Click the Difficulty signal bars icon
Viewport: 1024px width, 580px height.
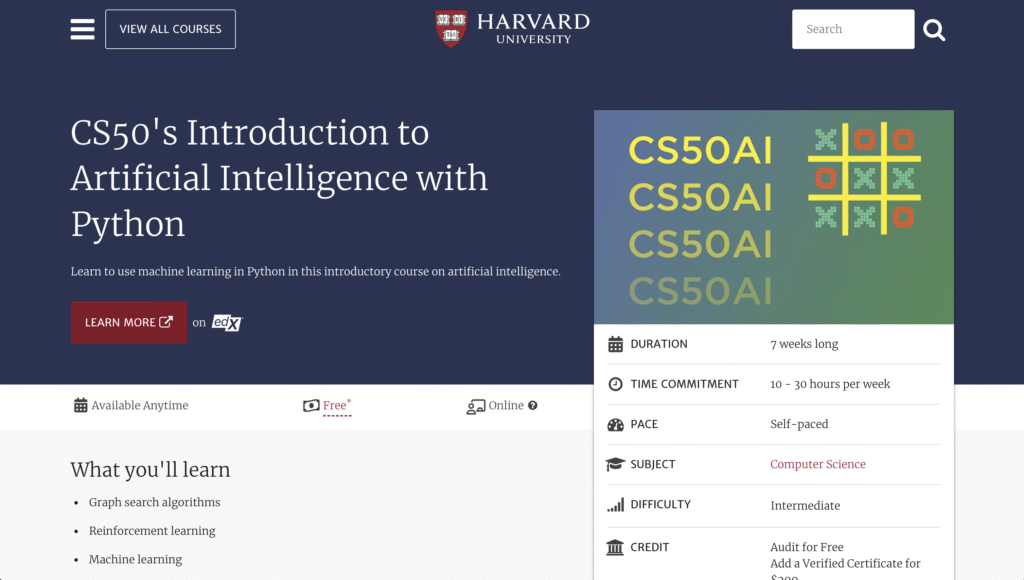pyautogui.click(x=615, y=505)
